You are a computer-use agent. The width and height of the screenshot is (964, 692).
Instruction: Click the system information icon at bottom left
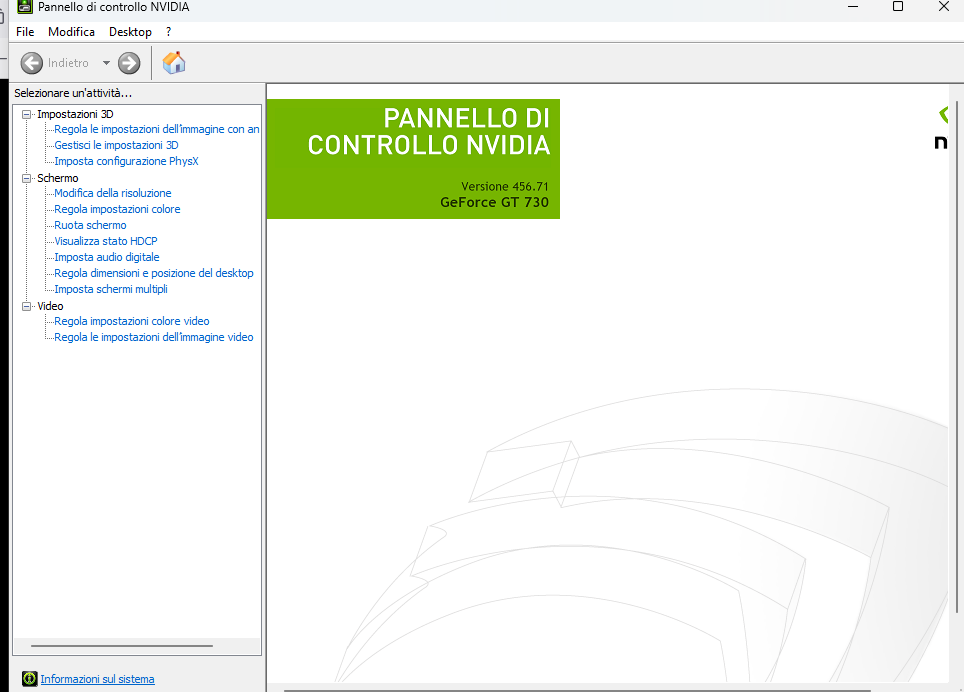pos(29,678)
